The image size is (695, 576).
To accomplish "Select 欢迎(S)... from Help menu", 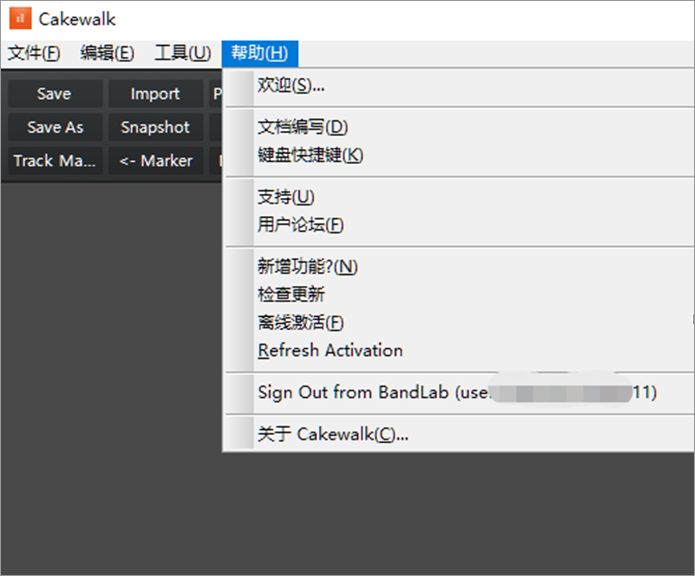I will (x=460, y=86).
